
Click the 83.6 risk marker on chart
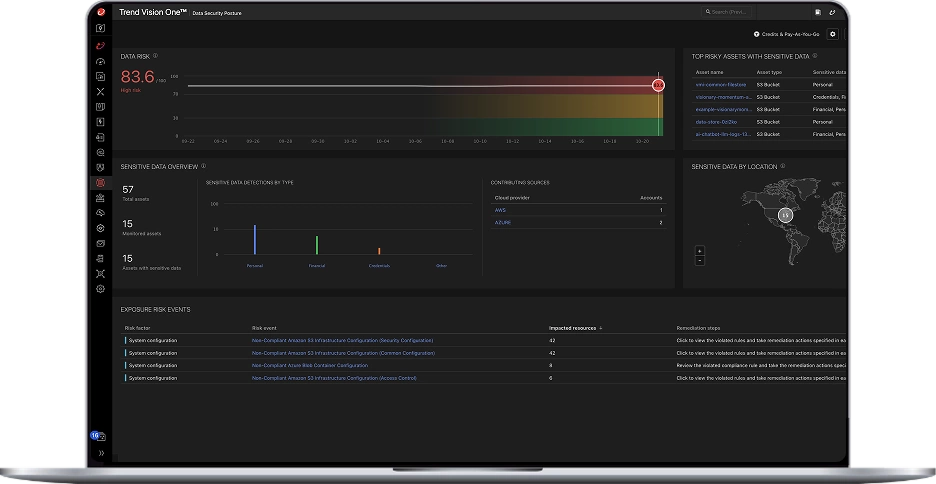click(658, 85)
